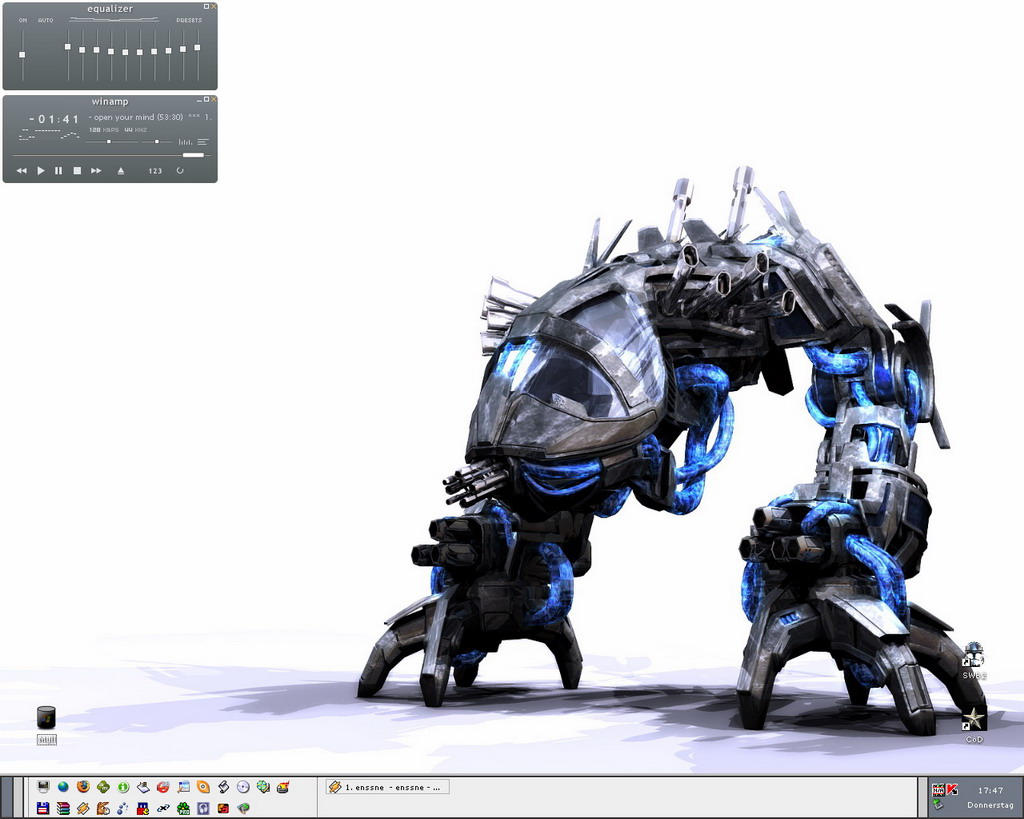Click the Winamp visualizer display

point(50,135)
